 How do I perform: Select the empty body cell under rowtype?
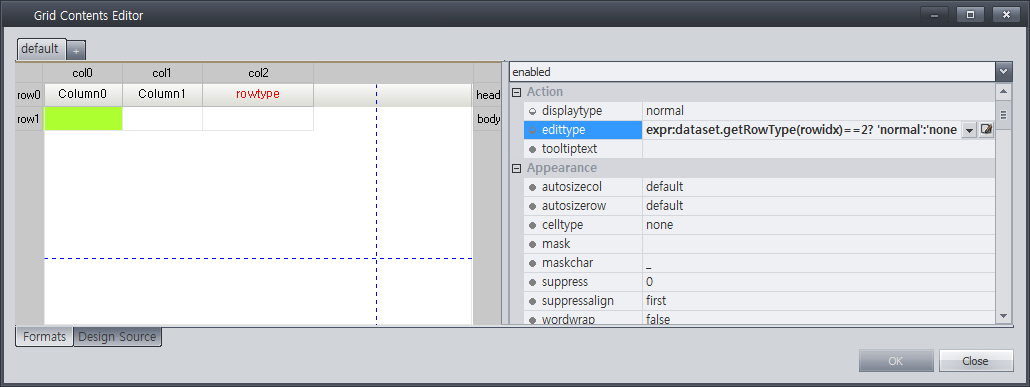[x=258, y=119]
